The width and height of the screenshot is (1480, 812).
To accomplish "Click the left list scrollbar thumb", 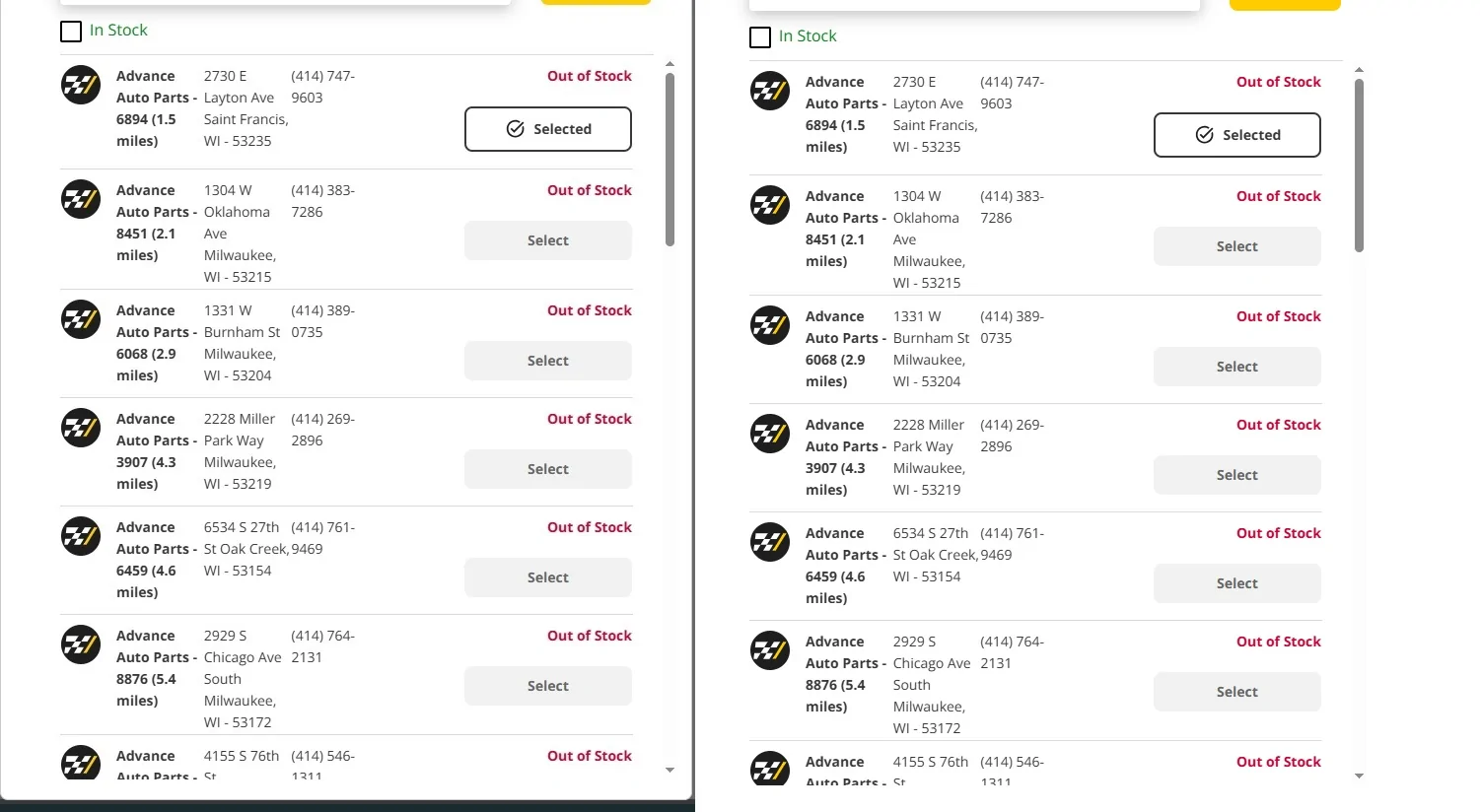I will click(x=670, y=160).
